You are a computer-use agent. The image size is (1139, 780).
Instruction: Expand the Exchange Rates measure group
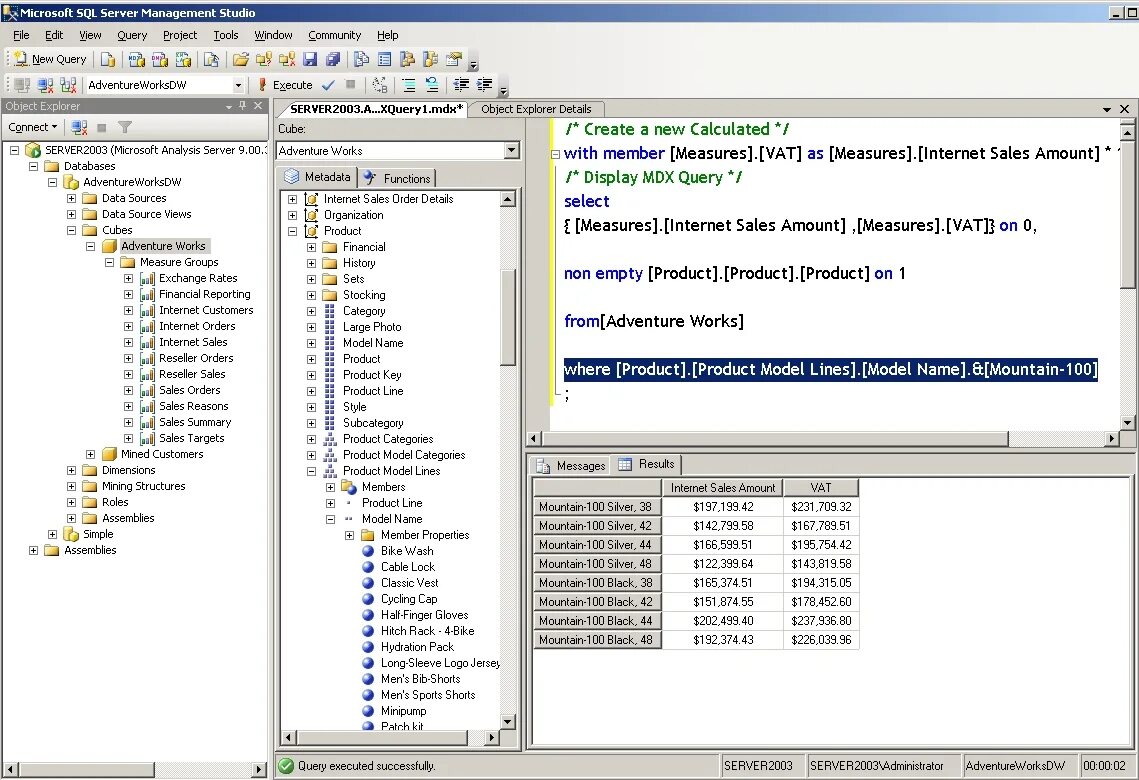(x=129, y=278)
